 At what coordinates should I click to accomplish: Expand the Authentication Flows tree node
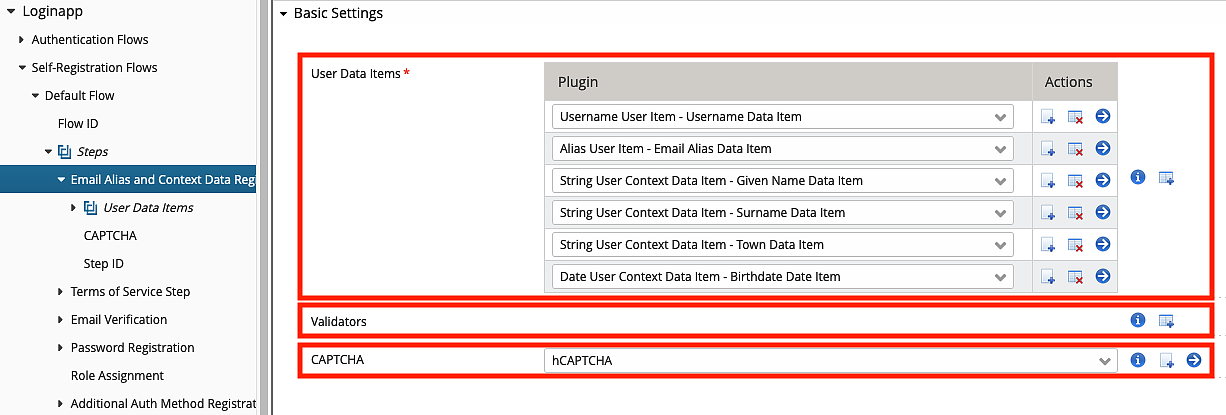tap(22, 40)
